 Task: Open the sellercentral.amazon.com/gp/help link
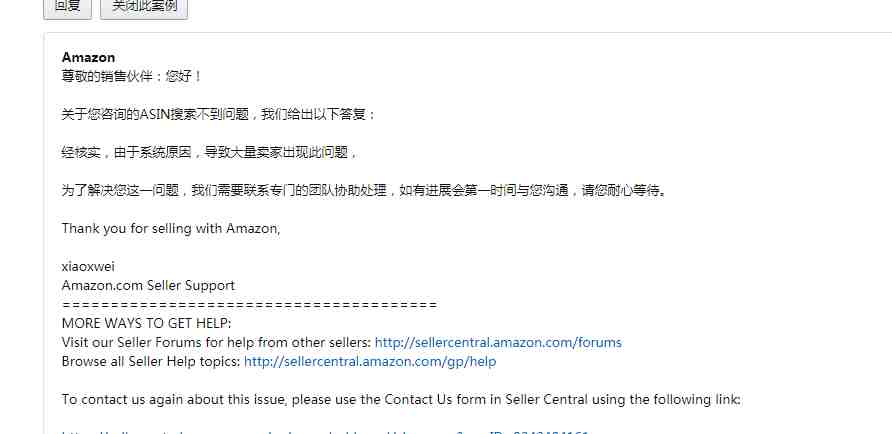pyautogui.click(x=370, y=361)
